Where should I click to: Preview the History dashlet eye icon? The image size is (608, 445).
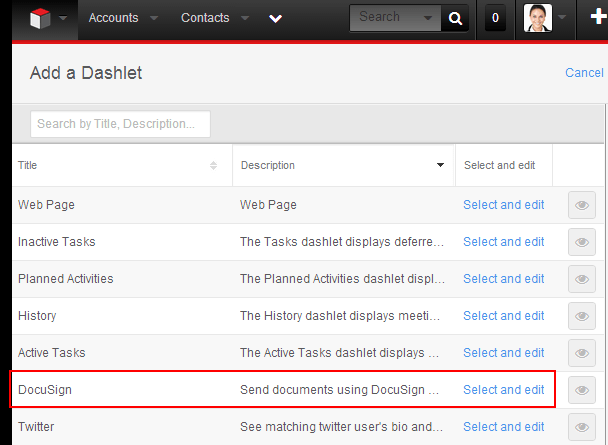[x=582, y=316]
